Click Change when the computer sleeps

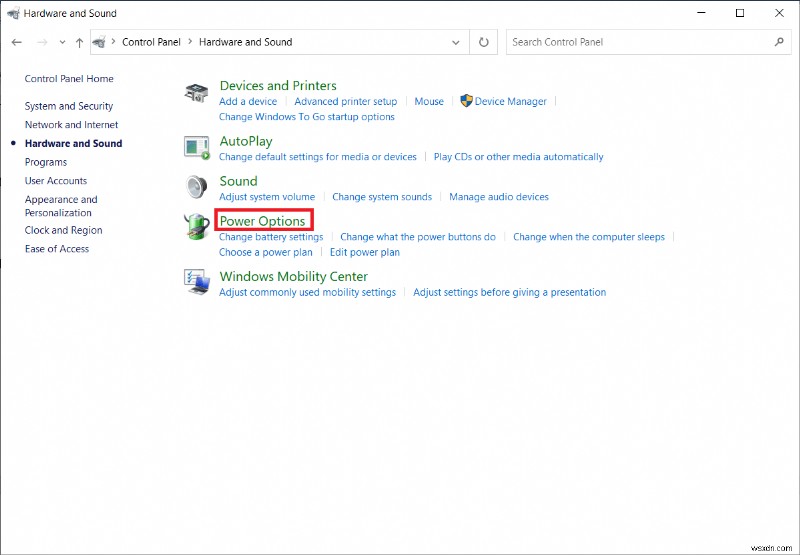point(589,237)
